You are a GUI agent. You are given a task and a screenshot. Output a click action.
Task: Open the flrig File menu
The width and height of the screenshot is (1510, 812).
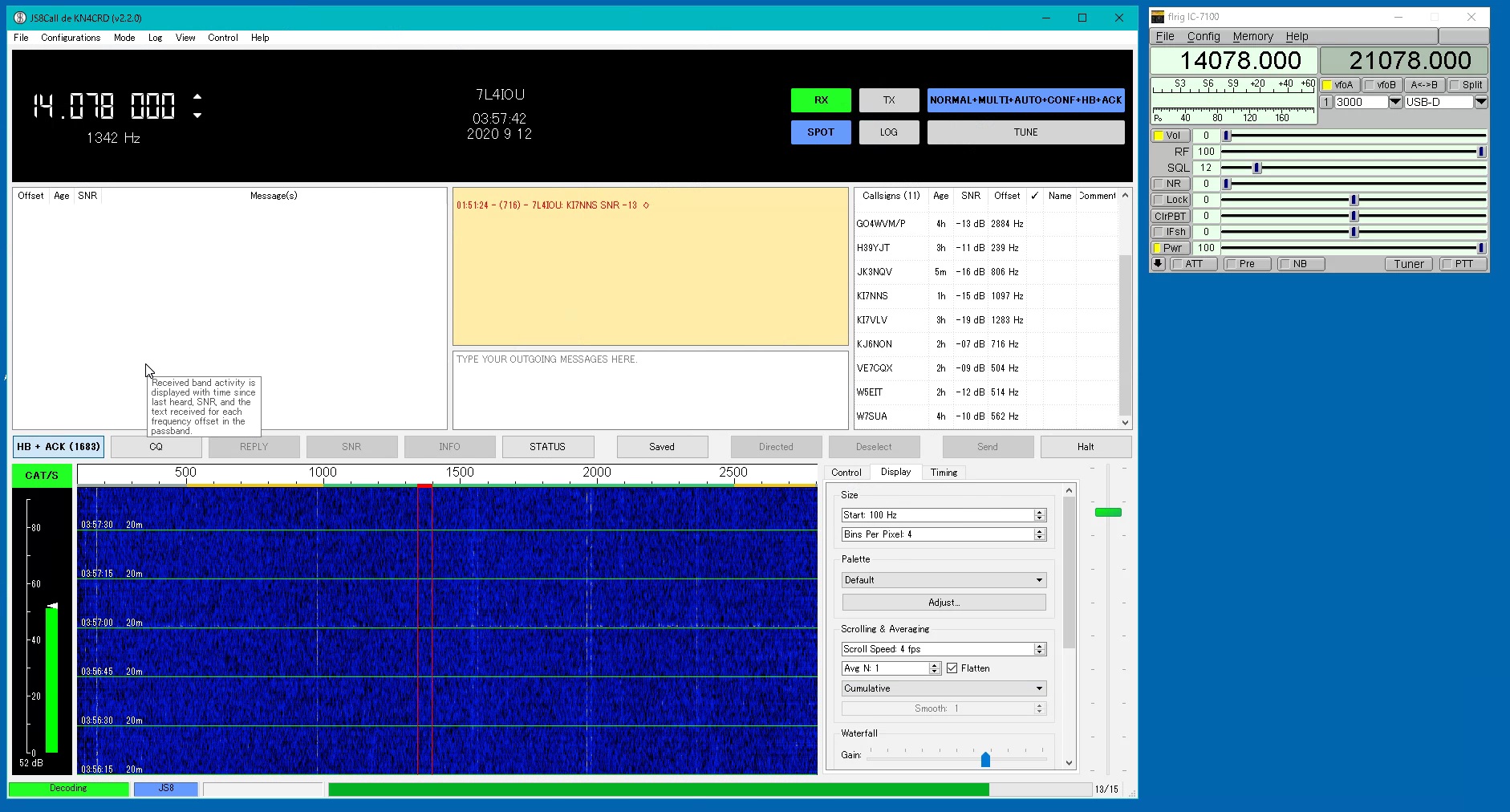coord(1165,36)
